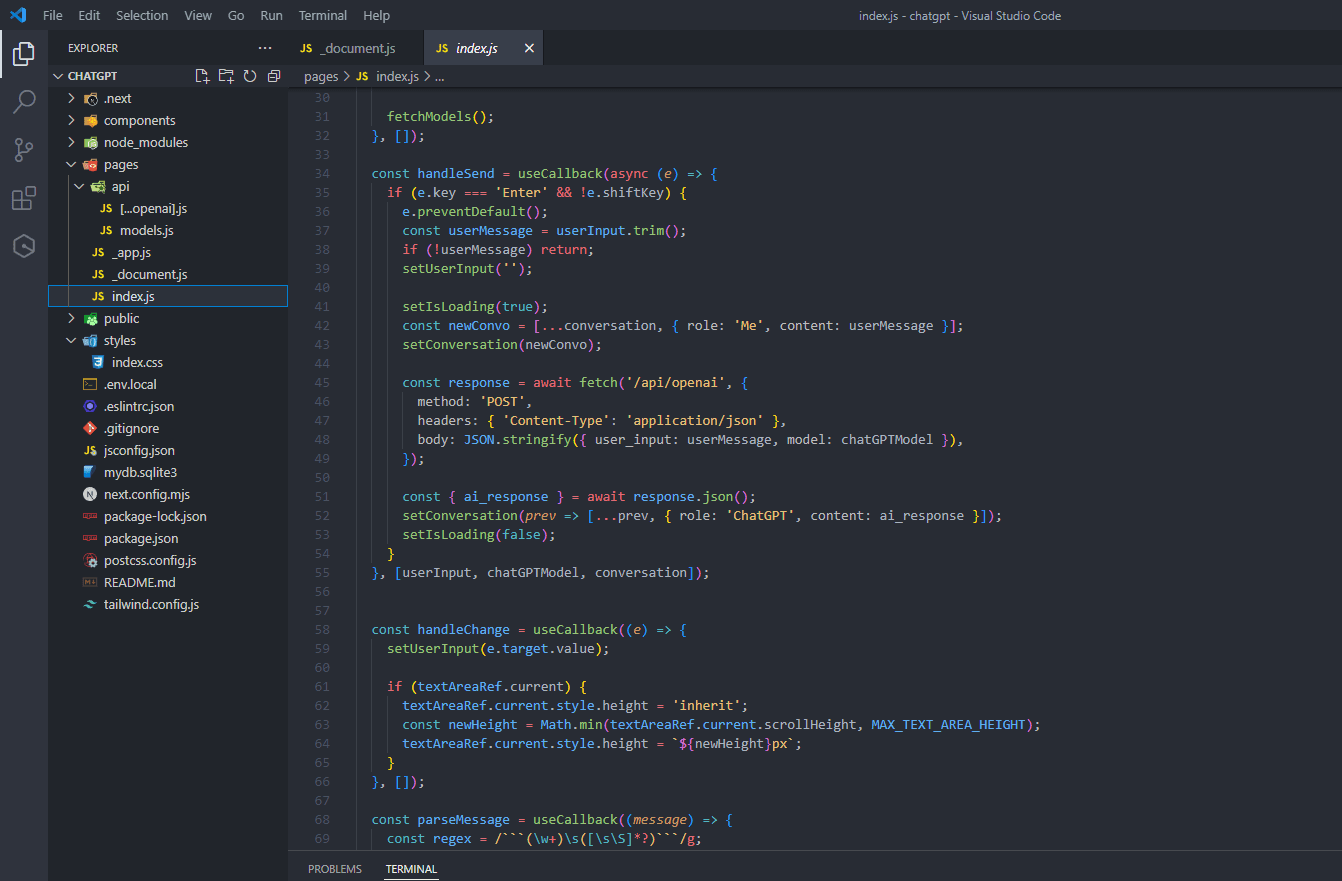The image size is (1342, 881).
Task: Select the TERMINAL panel tab
Action: point(412,869)
